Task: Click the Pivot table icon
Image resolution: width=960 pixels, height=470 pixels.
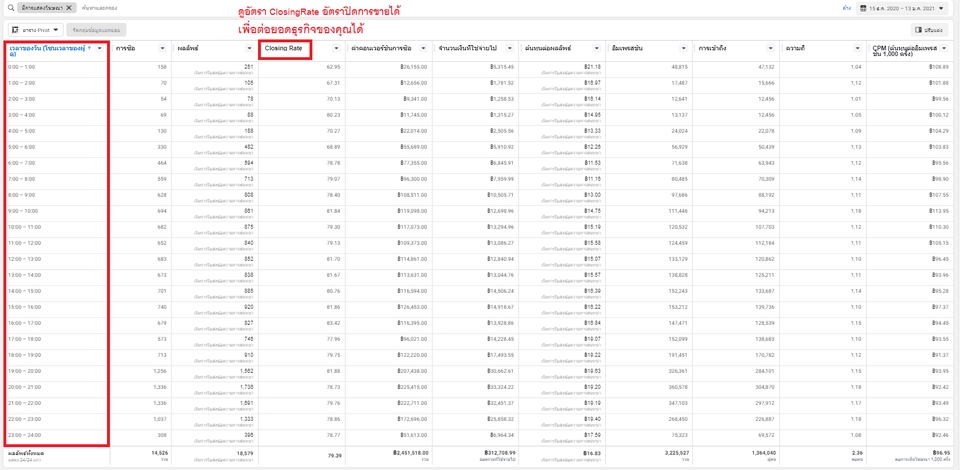Action: (x=15, y=29)
